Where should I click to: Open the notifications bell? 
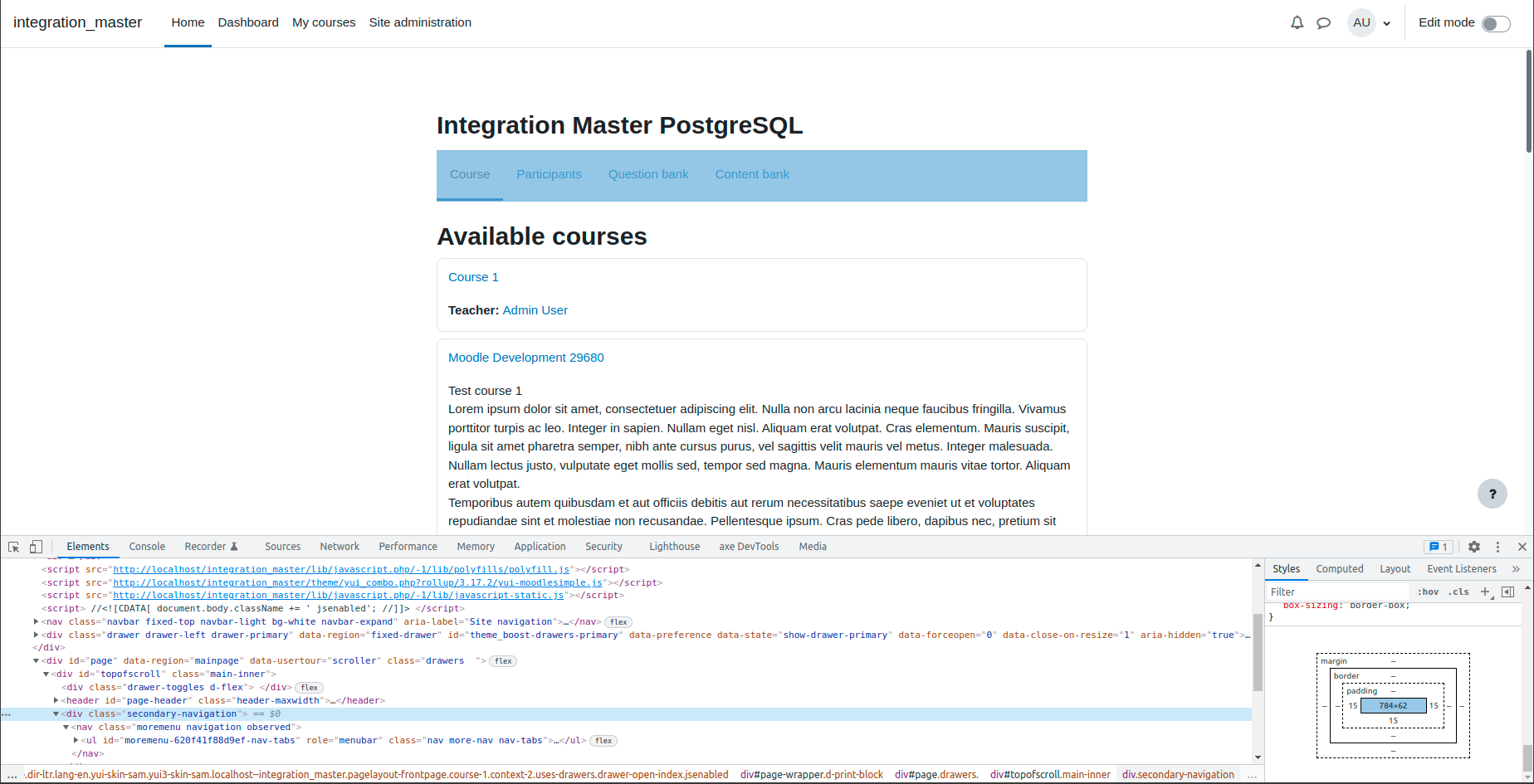[x=1297, y=23]
